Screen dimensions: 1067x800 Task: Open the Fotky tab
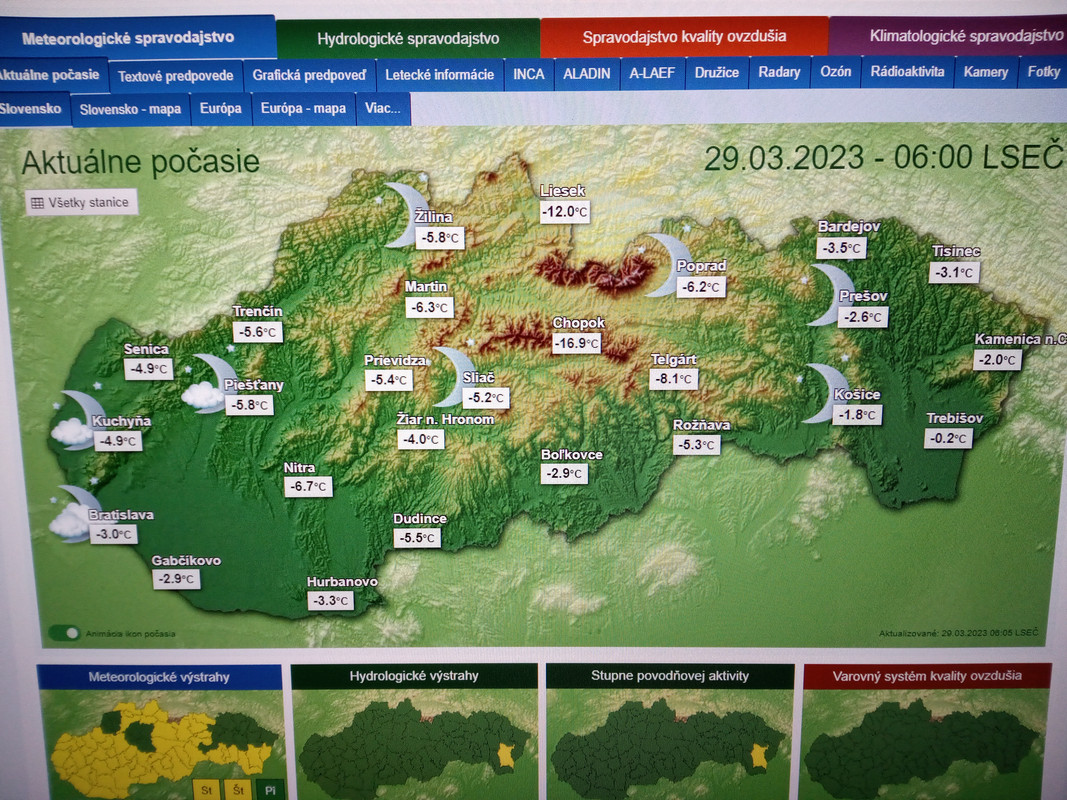point(1043,71)
